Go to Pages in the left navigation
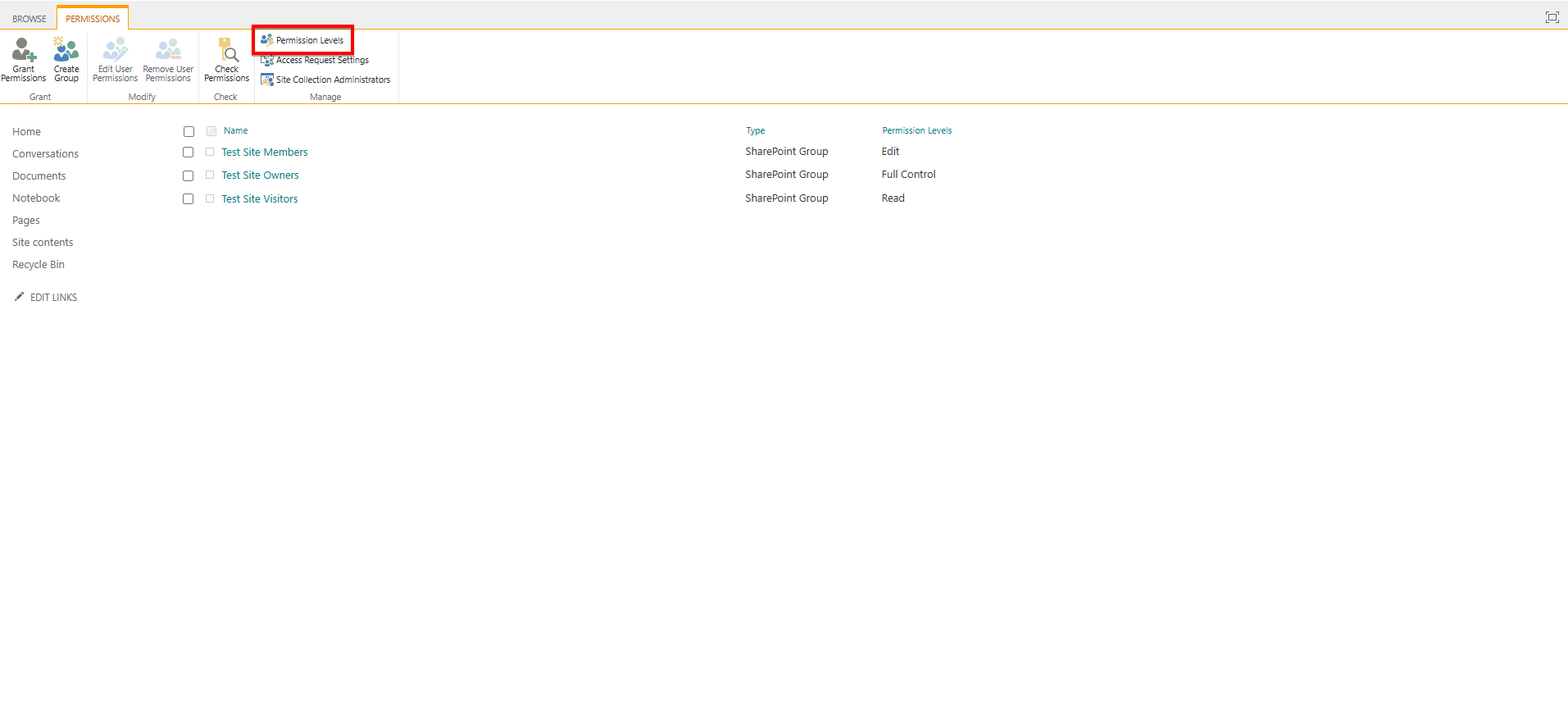The height and width of the screenshot is (706, 1568). [26, 221]
